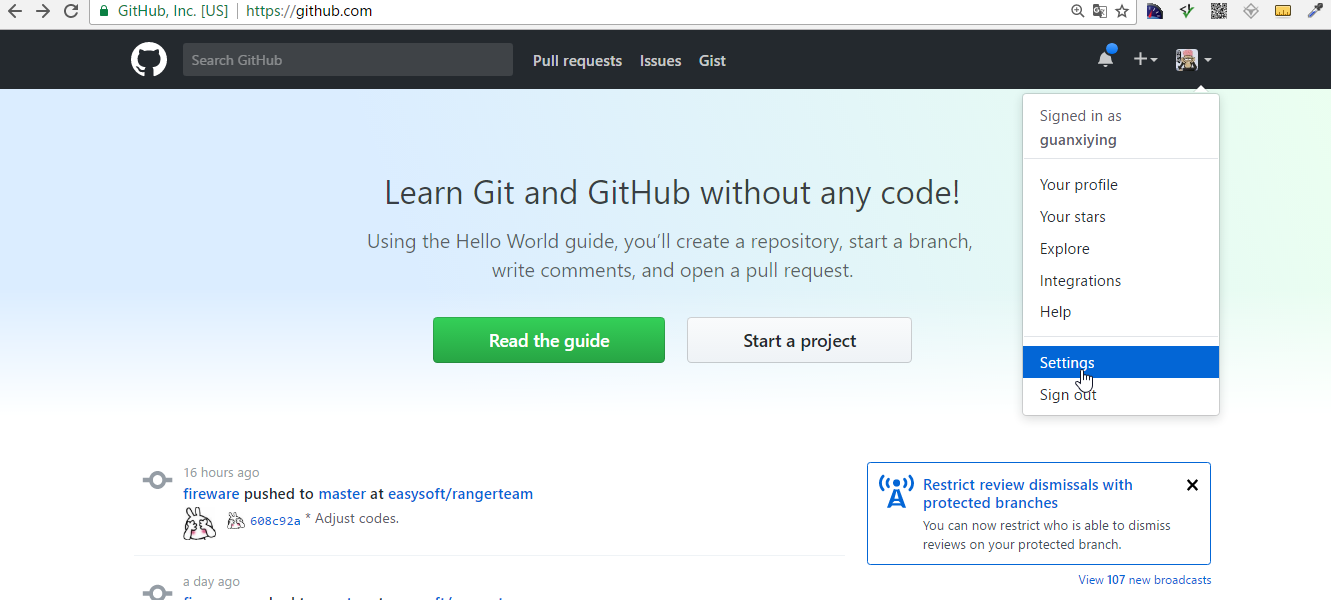Click the user avatar menu
The height and width of the screenshot is (600, 1331).
click(1193, 60)
